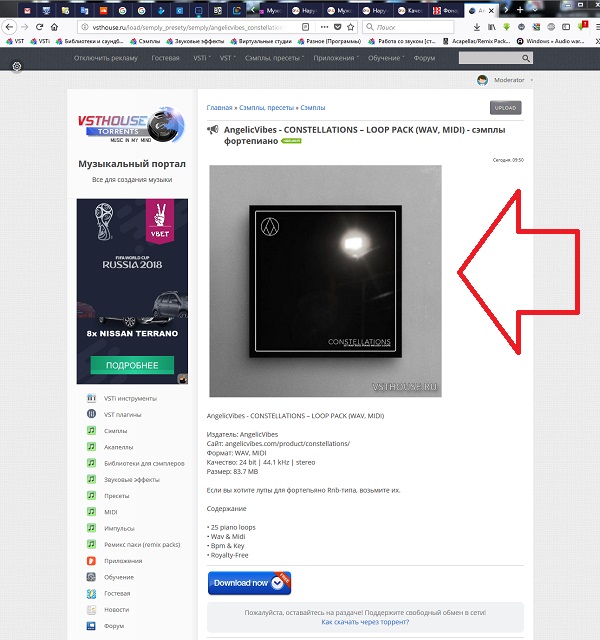
Task: Open the settings gear icon below navbar
Action: (x=17, y=66)
